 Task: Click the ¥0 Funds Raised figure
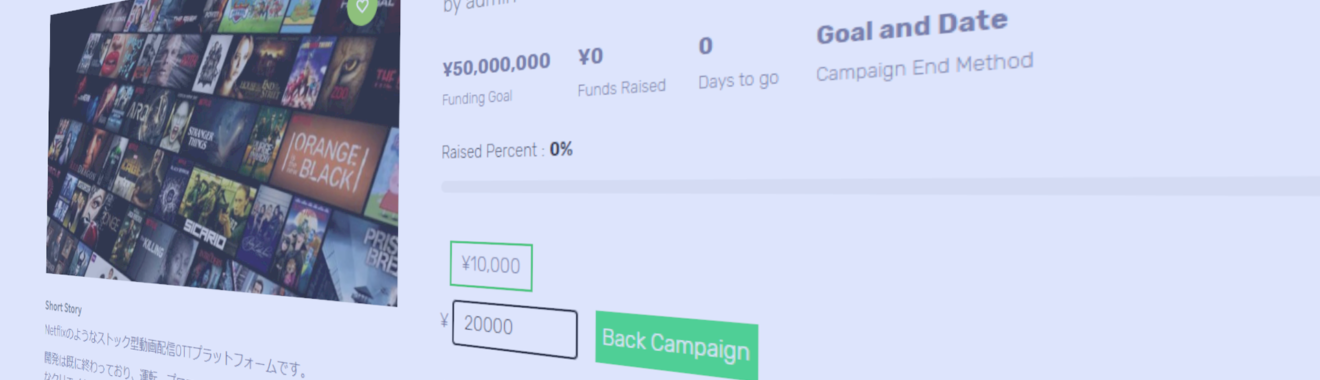click(x=591, y=57)
